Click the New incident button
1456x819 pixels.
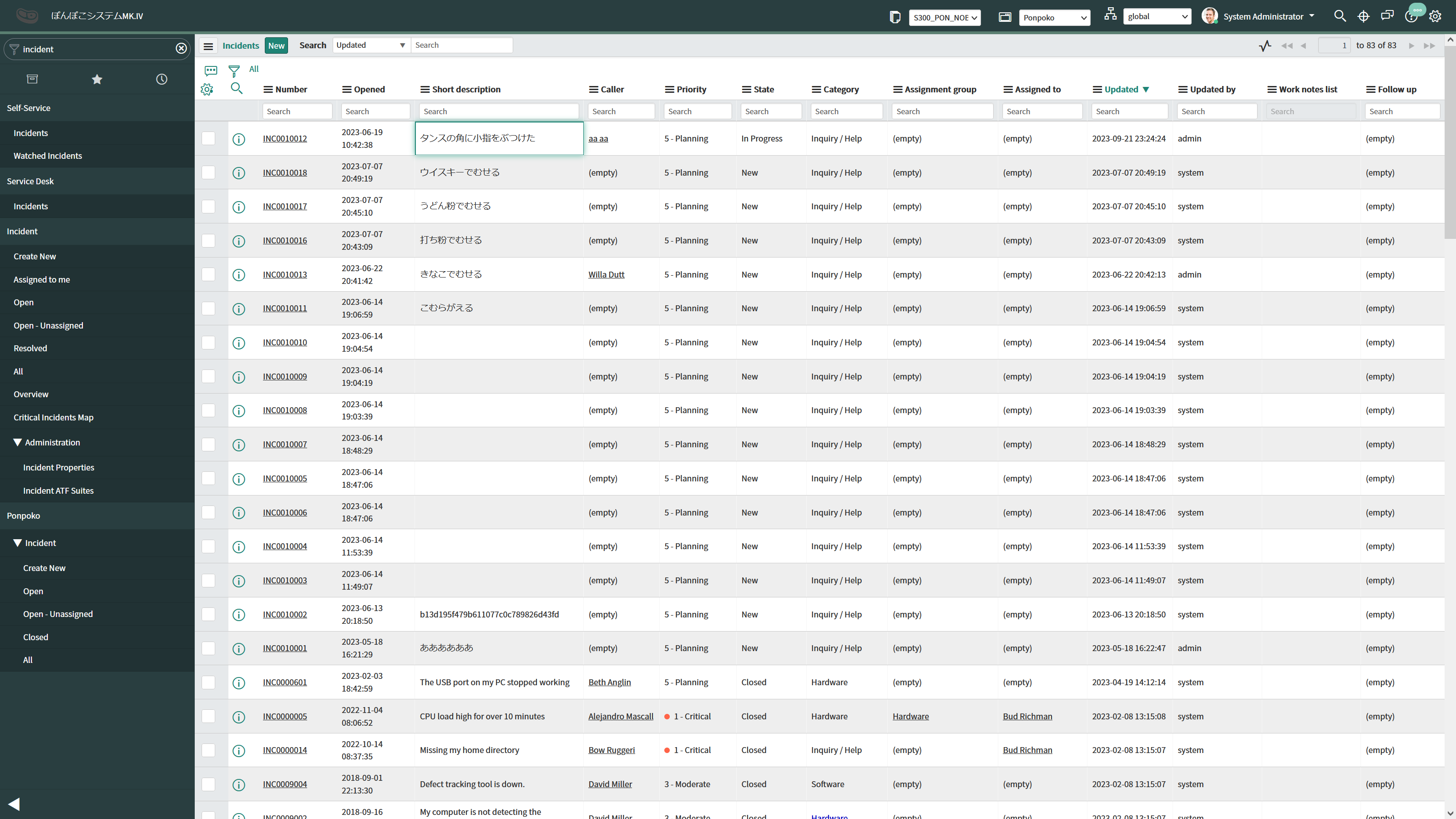(276, 46)
